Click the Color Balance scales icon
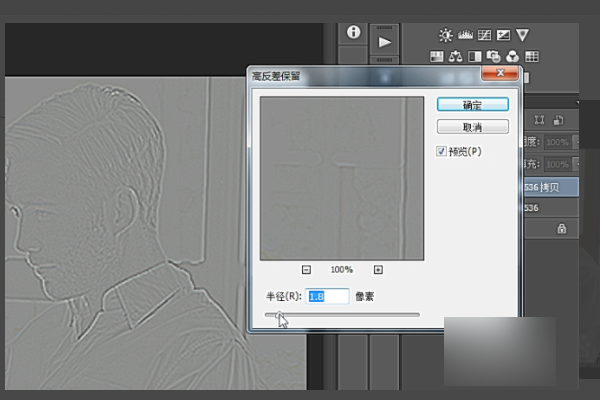600x400 pixels. click(x=456, y=56)
